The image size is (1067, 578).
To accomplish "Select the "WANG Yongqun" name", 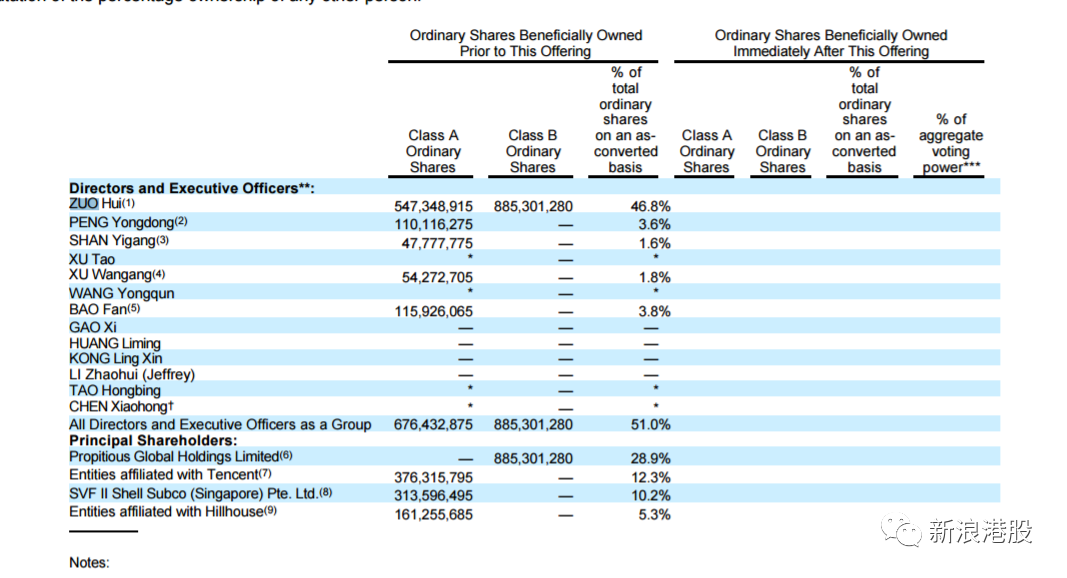I will [122, 293].
